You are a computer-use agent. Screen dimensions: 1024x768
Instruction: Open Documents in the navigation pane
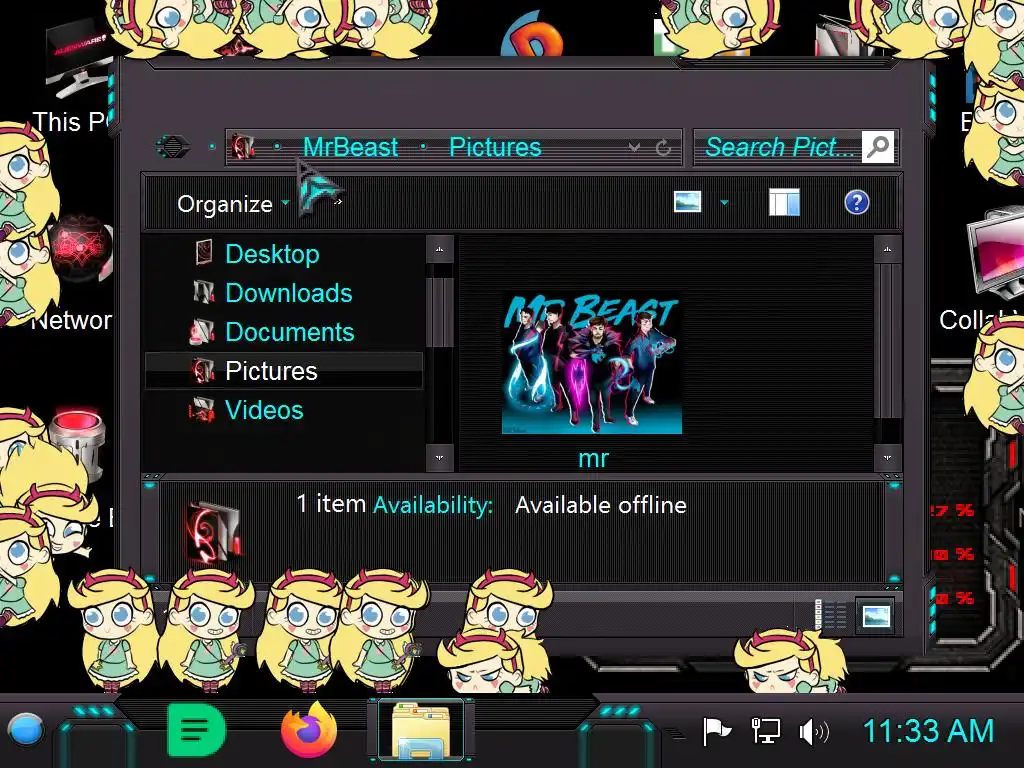click(x=289, y=332)
